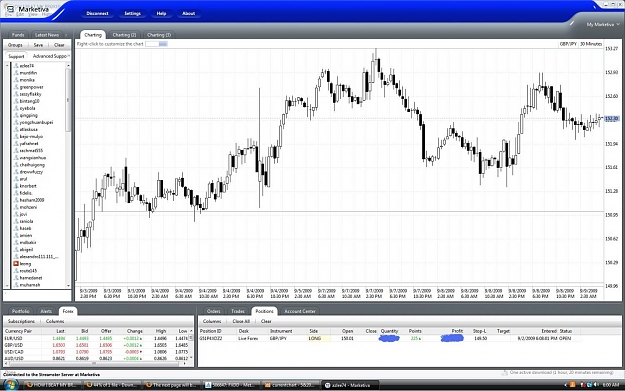Click user icon beside qingping
This screenshot has width=625, height=391.
16,115
